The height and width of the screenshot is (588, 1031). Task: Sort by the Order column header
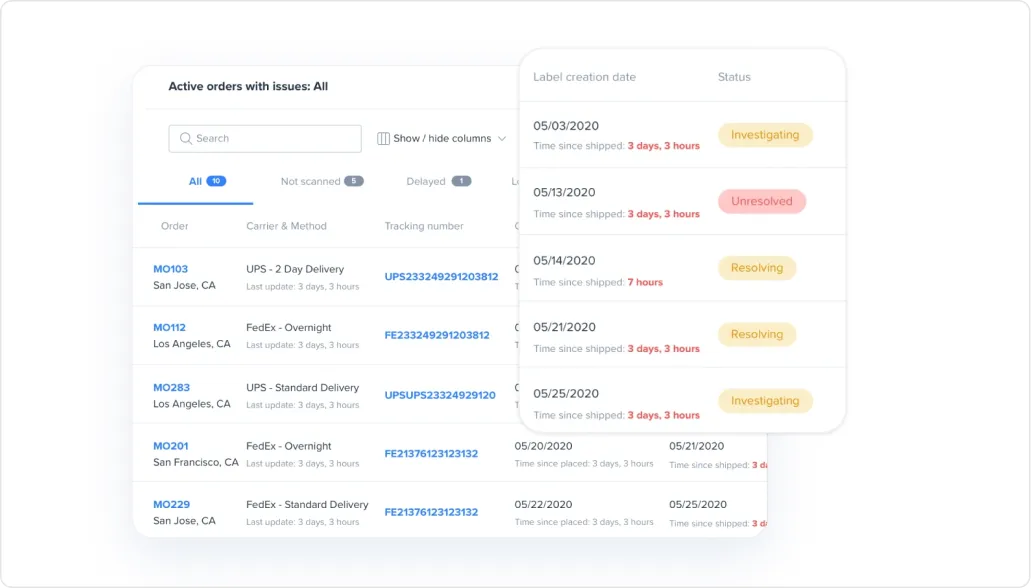point(175,226)
